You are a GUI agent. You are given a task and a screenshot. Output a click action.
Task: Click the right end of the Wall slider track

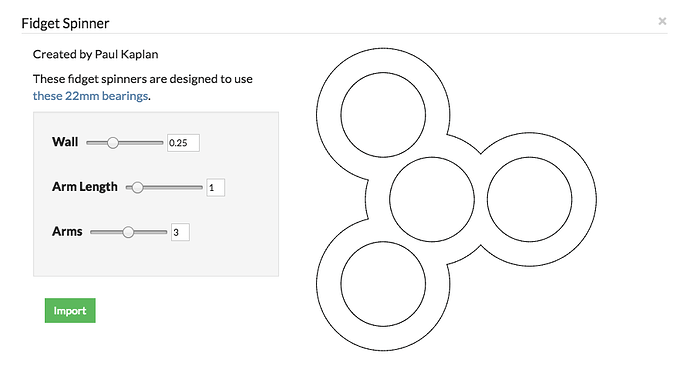tap(161, 143)
